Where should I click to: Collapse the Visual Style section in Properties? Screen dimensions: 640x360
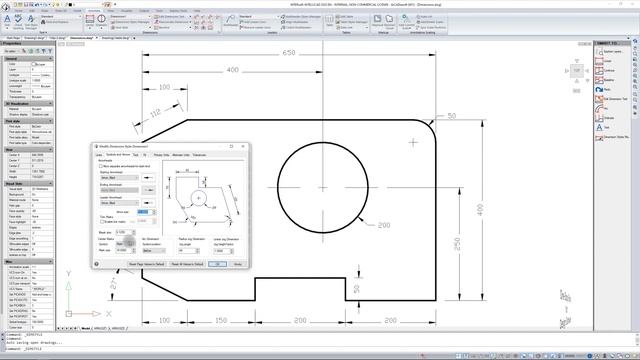[51, 184]
